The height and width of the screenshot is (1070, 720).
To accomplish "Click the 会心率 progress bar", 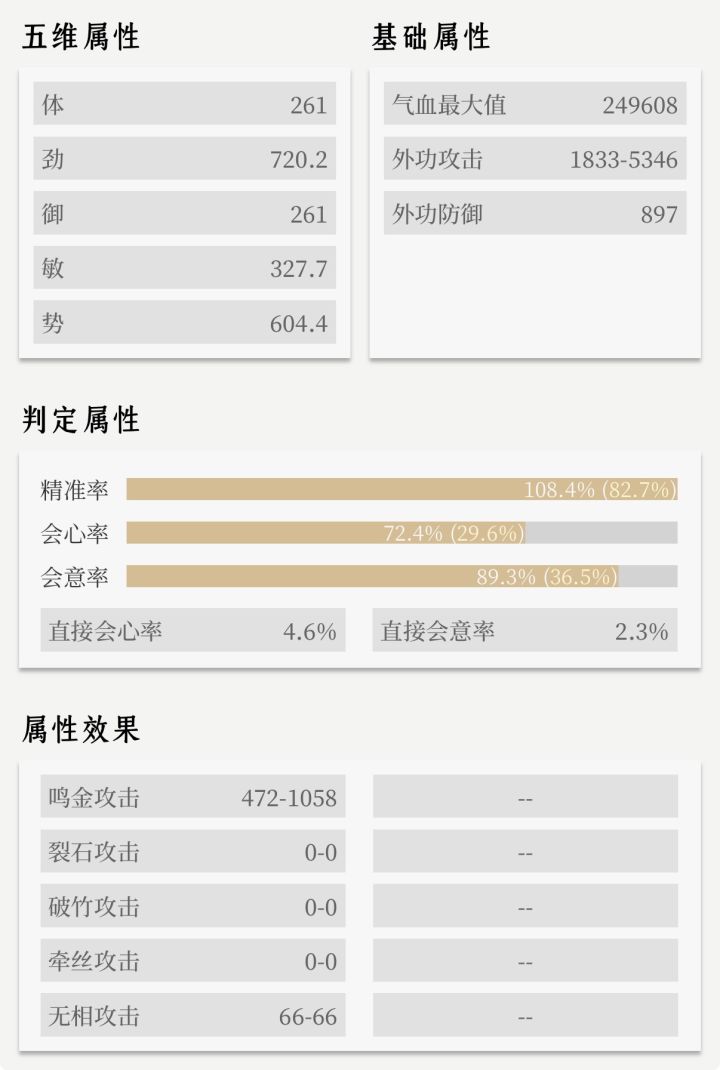I will 401,533.
